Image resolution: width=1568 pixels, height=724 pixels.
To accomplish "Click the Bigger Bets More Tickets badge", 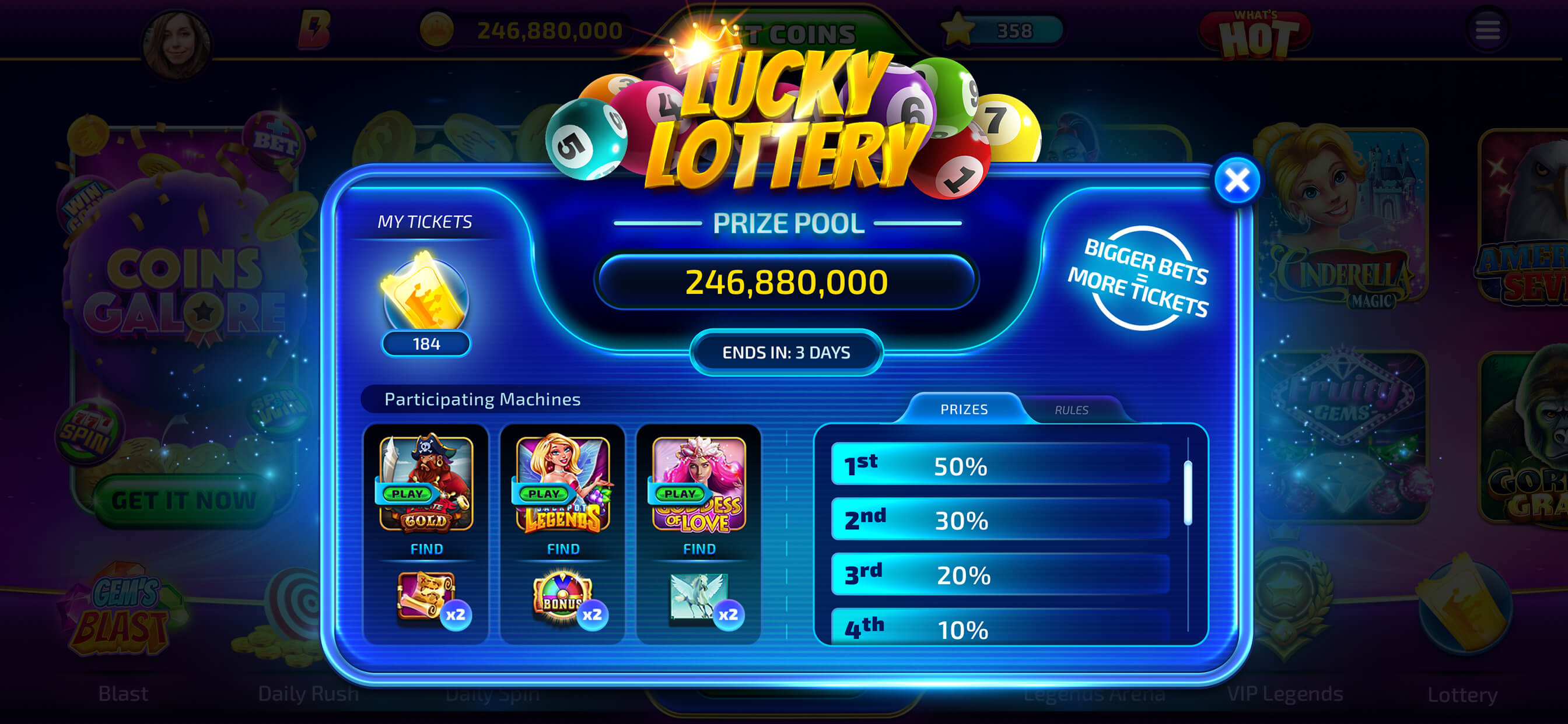I will click(1138, 278).
